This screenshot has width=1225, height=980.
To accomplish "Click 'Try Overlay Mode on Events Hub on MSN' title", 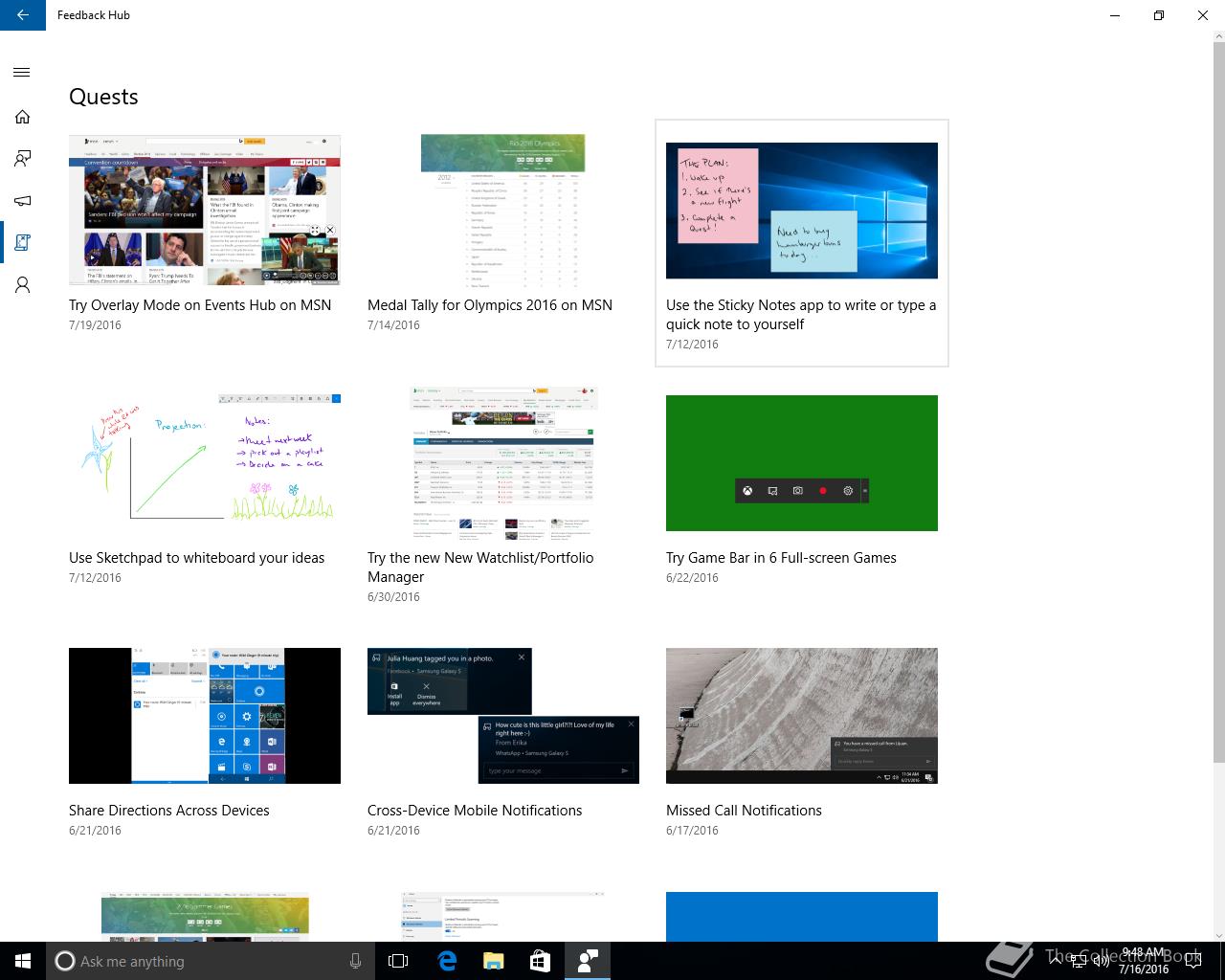I will pyautogui.click(x=200, y=305).
